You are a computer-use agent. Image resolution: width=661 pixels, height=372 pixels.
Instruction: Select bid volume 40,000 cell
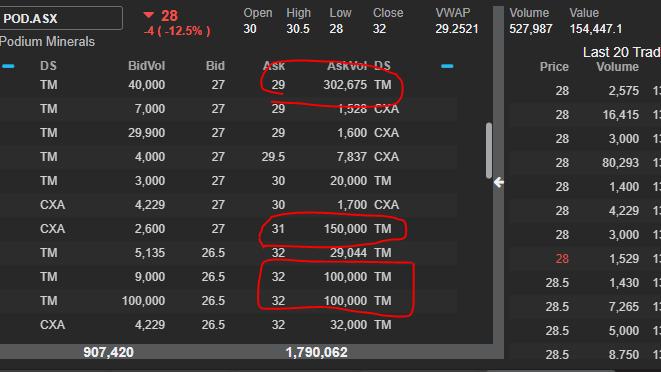[x=146, y=85]
